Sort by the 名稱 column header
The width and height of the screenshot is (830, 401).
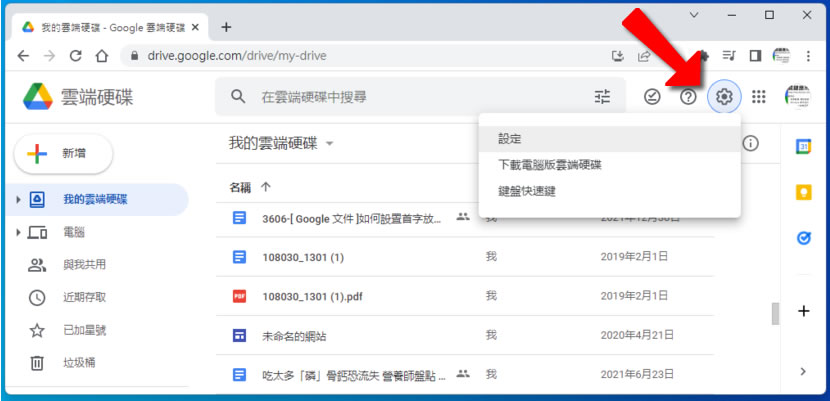click(x=240, y=187)
